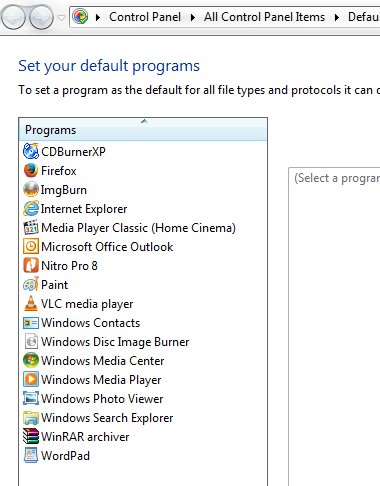This screenshot has width=380, height=486.
Task: Select Windows Disc Image Burner entry
Action: (115, 342)
